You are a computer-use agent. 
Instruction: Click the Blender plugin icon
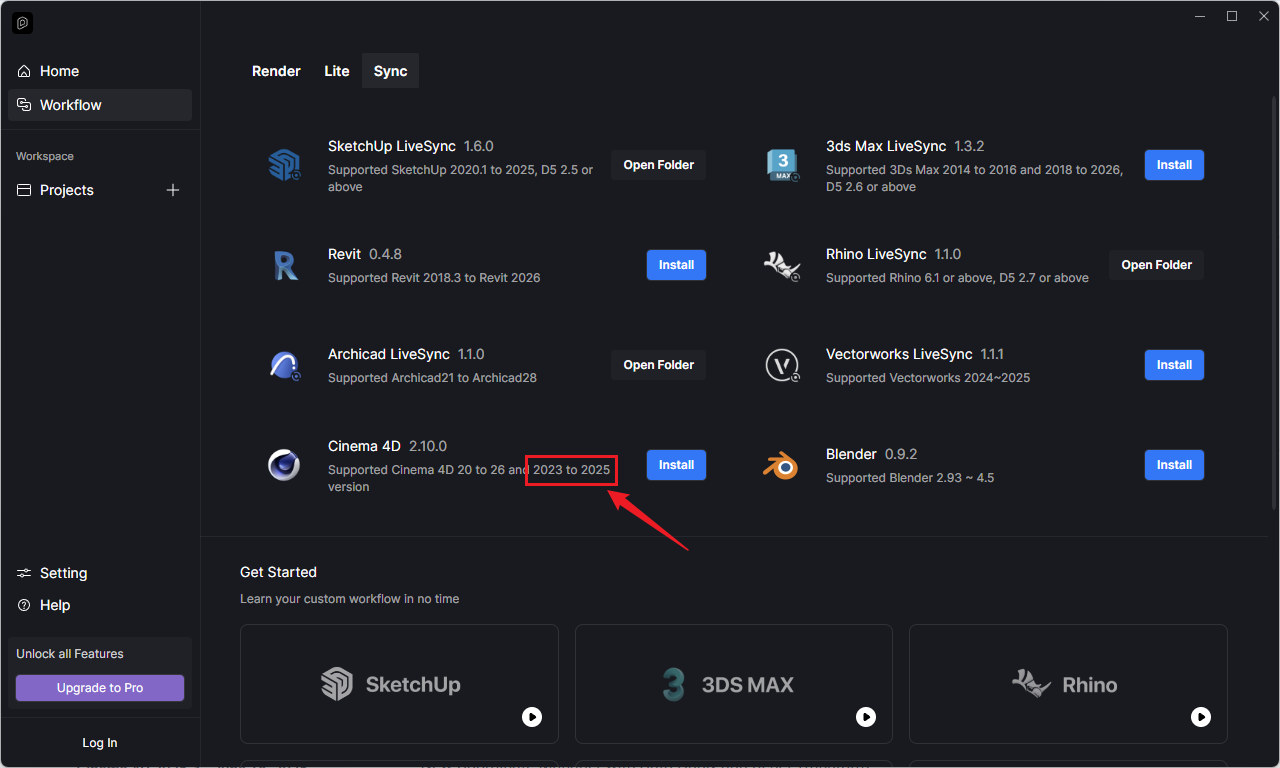coord(782,465)
